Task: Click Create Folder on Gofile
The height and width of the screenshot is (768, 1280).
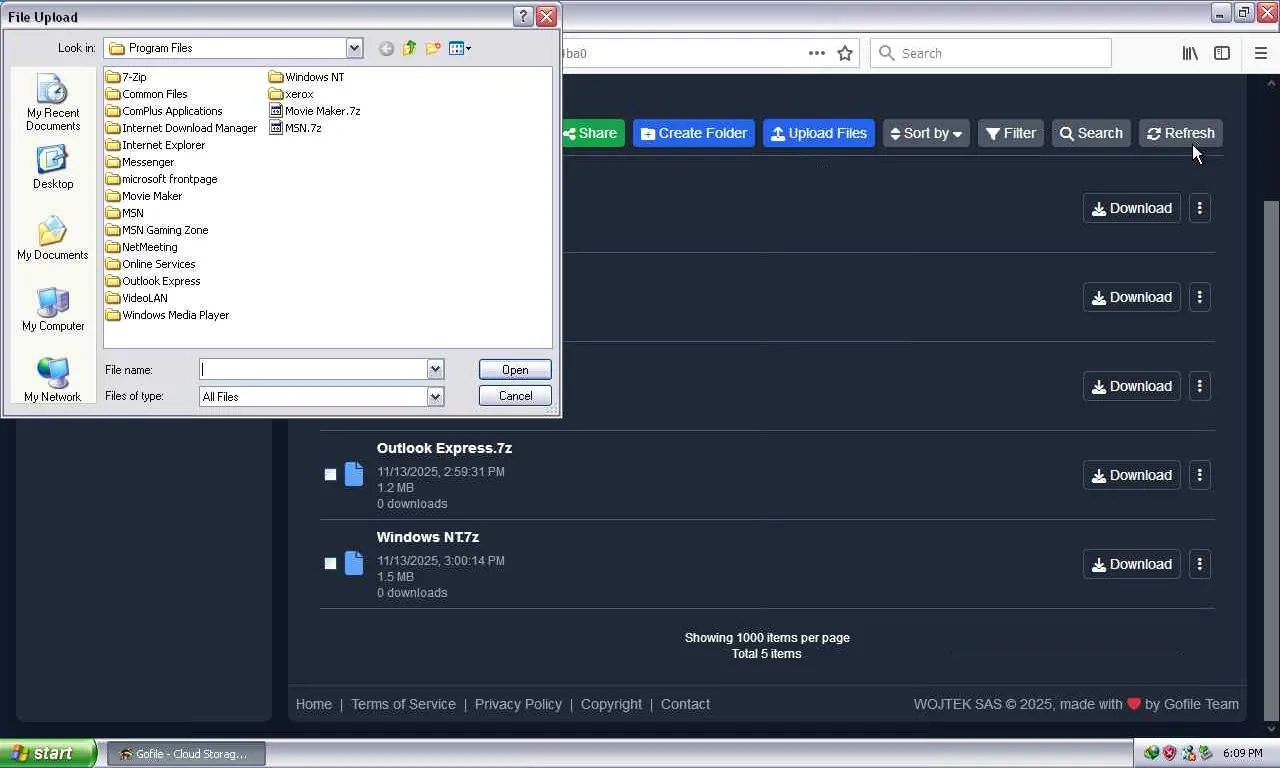Action: (x=694, y=133)
